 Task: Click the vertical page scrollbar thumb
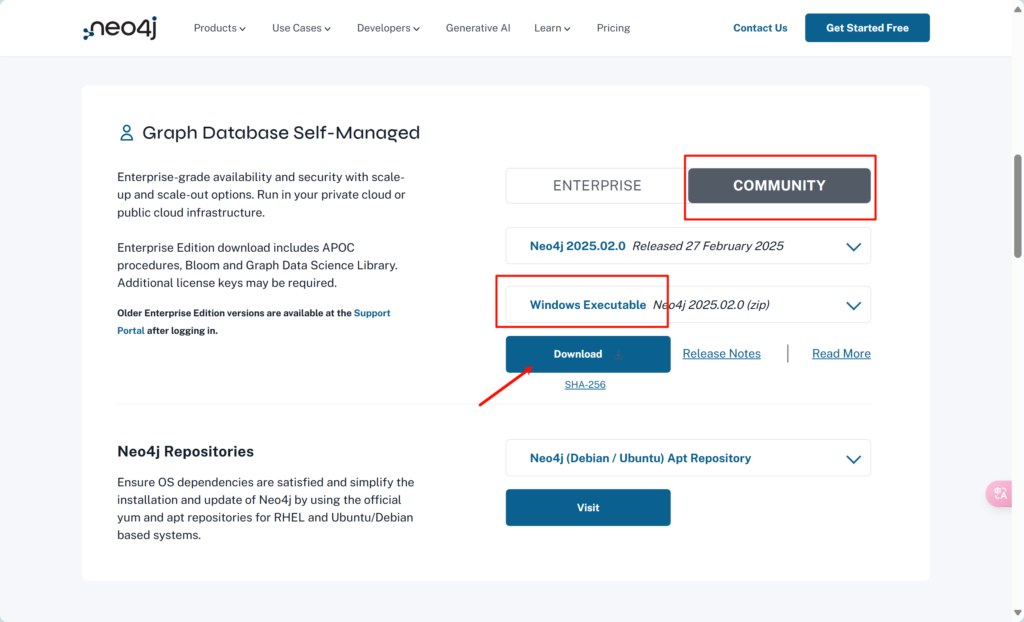click(x=1018, y=206)
